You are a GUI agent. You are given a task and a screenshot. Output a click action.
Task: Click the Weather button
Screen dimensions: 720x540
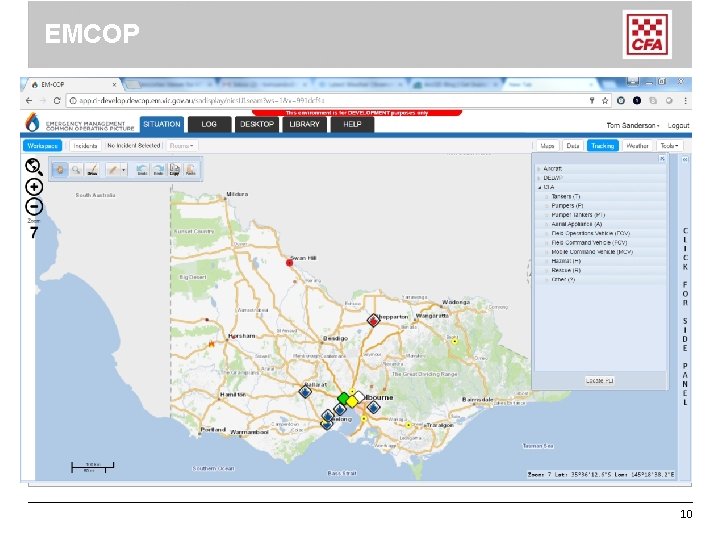[x=637, y=146]
